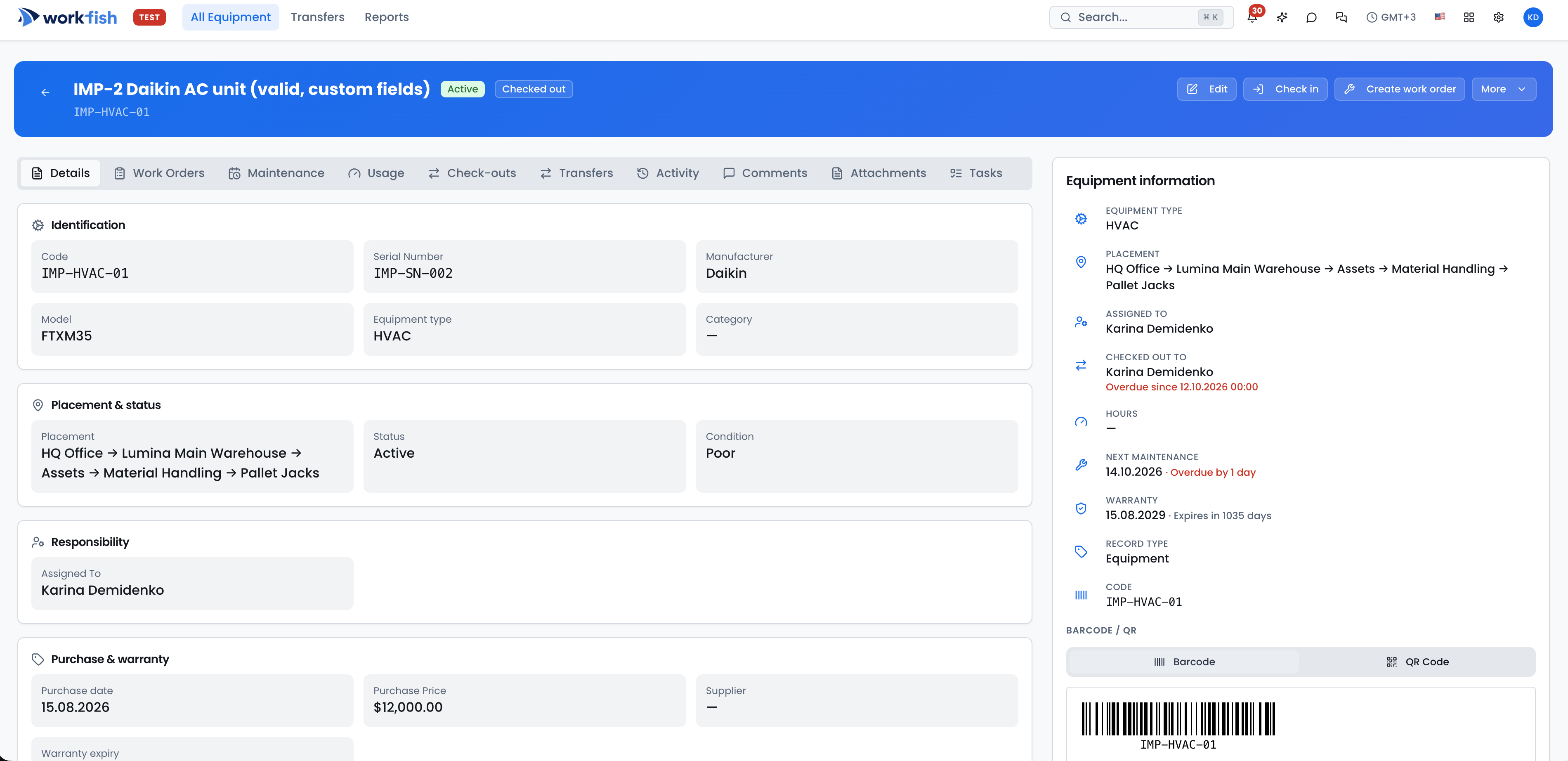Switch to the Attachments tab
This screenshot has height=761, width=1568.
(x=879, y=173)
